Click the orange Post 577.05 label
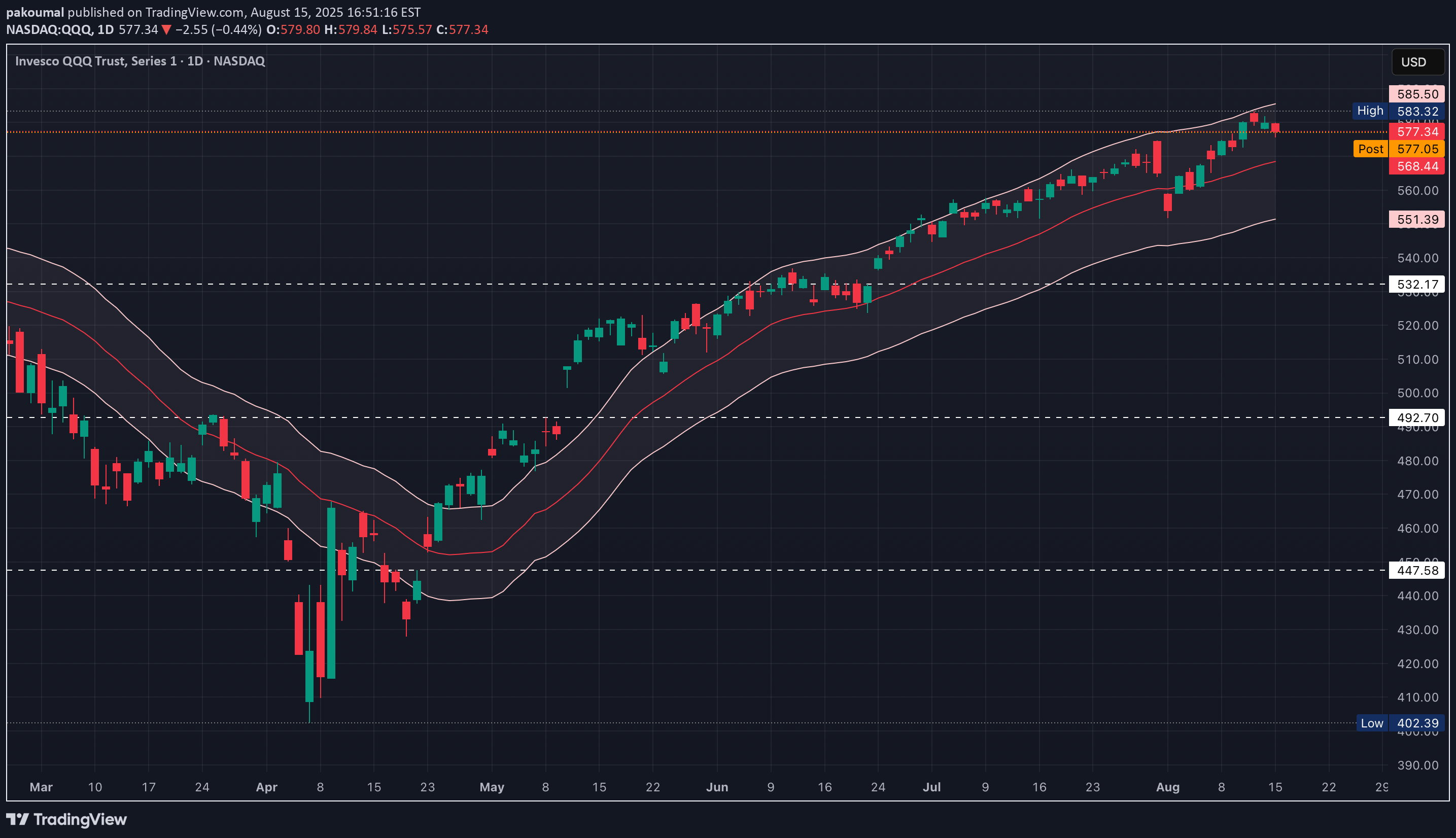The height and width of the screenshot is (838, 1456). click(1399, 149)
